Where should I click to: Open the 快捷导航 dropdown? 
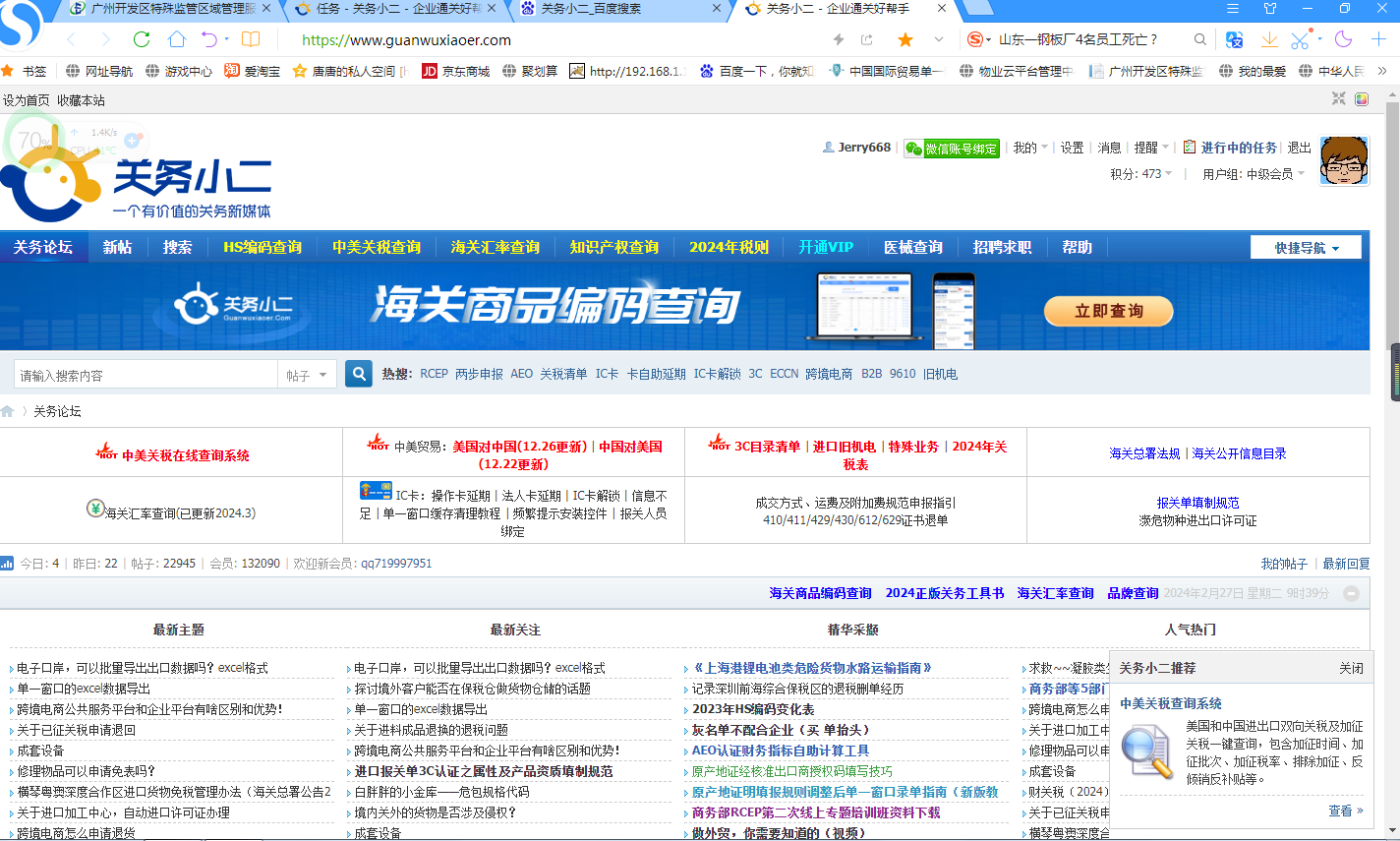tap(1306, 247)
